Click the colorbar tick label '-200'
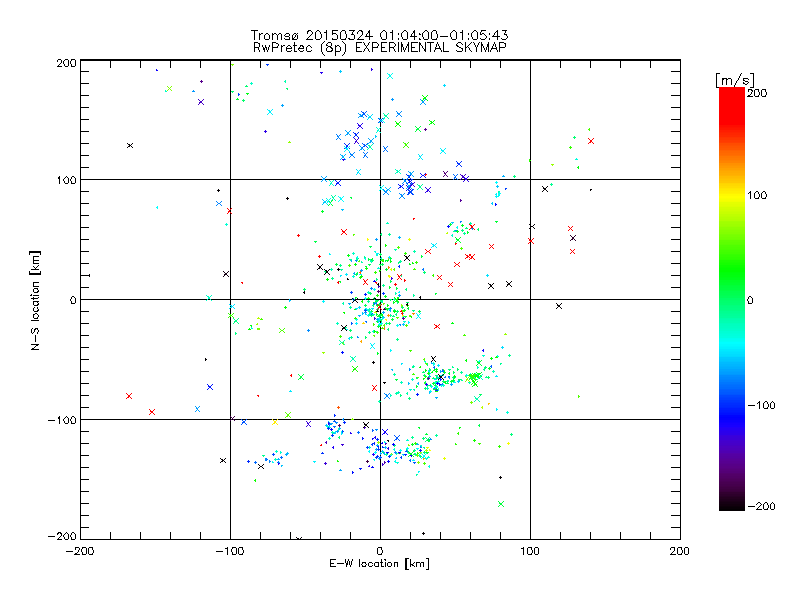This screenshot has width=800, height=600. pyautogui.click(x=761, y=506)
